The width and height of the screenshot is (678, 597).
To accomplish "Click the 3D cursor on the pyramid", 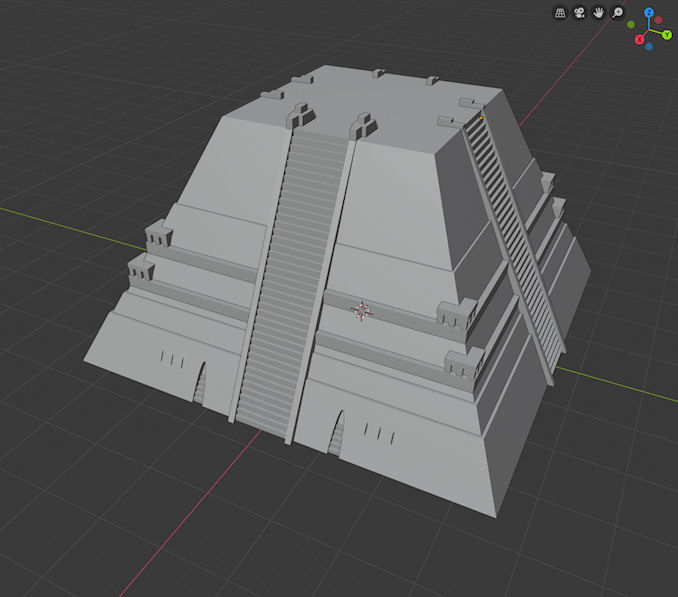I will tap(362, 311).
